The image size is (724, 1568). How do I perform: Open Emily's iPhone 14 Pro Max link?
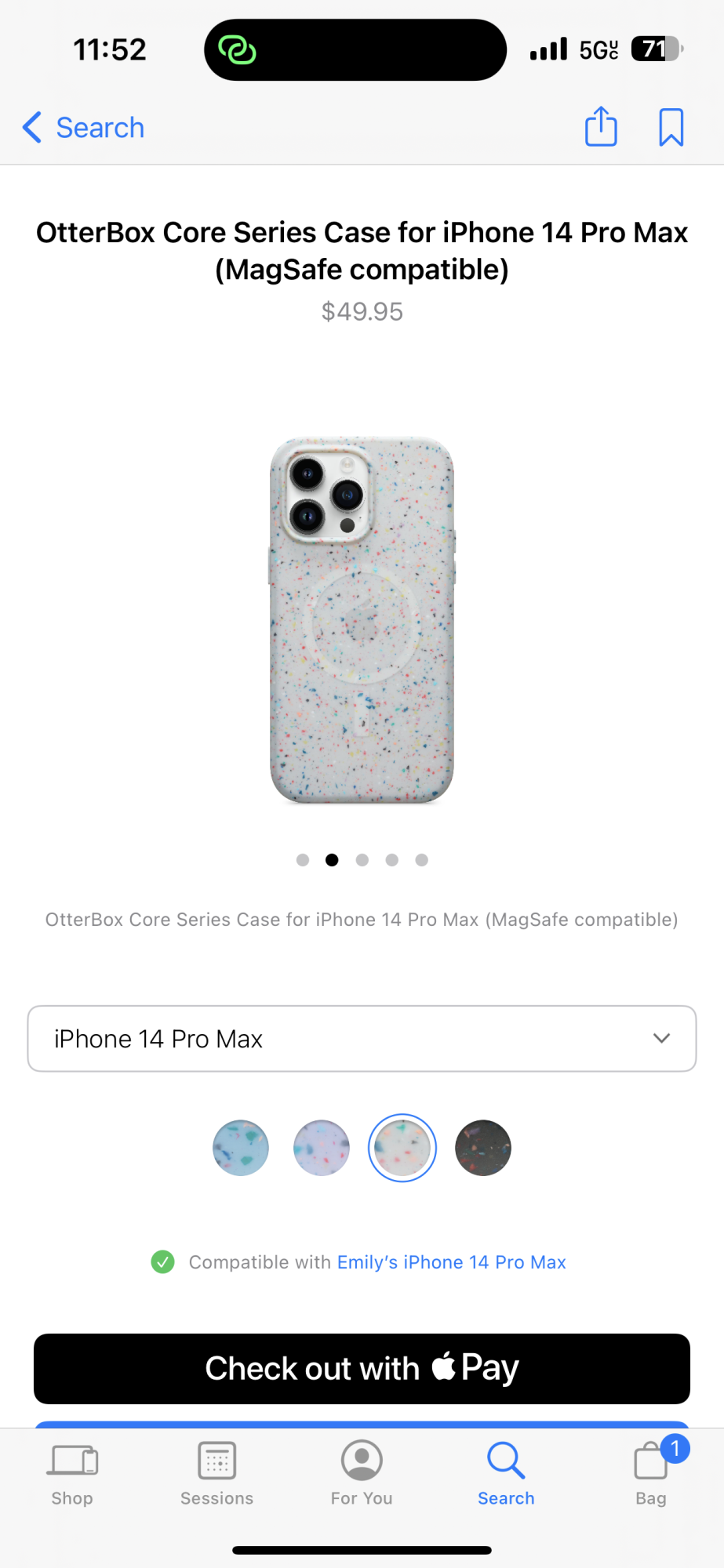(452, 1262)
